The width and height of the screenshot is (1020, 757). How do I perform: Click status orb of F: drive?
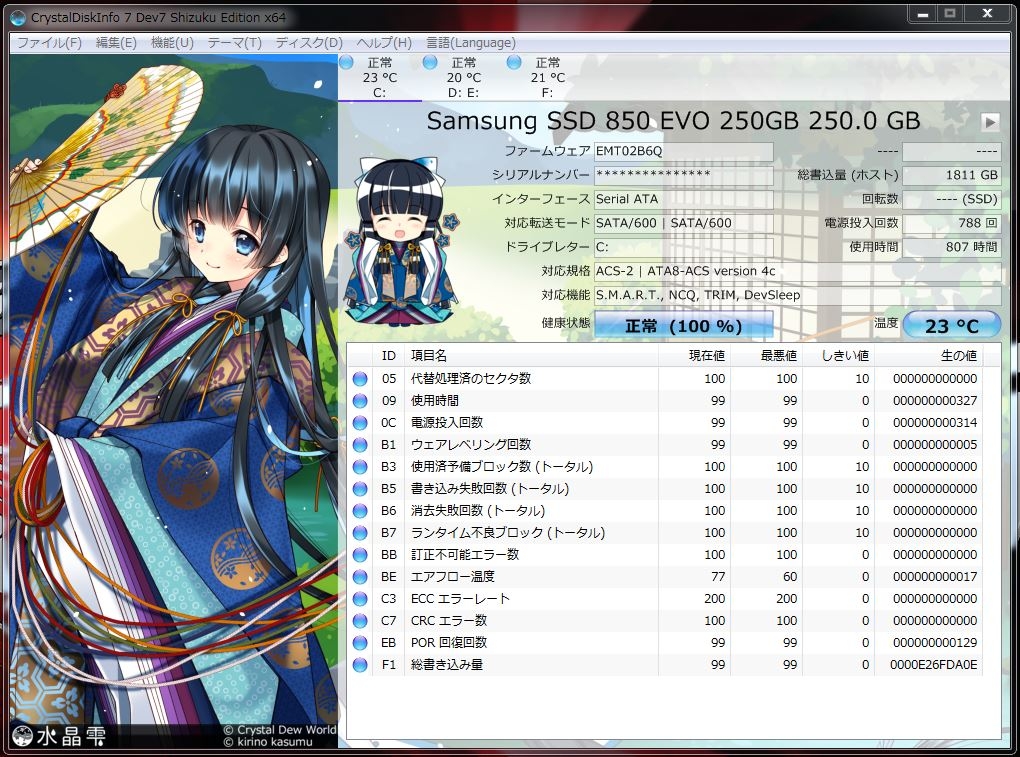pyautogui.click(x=514, y=62)
